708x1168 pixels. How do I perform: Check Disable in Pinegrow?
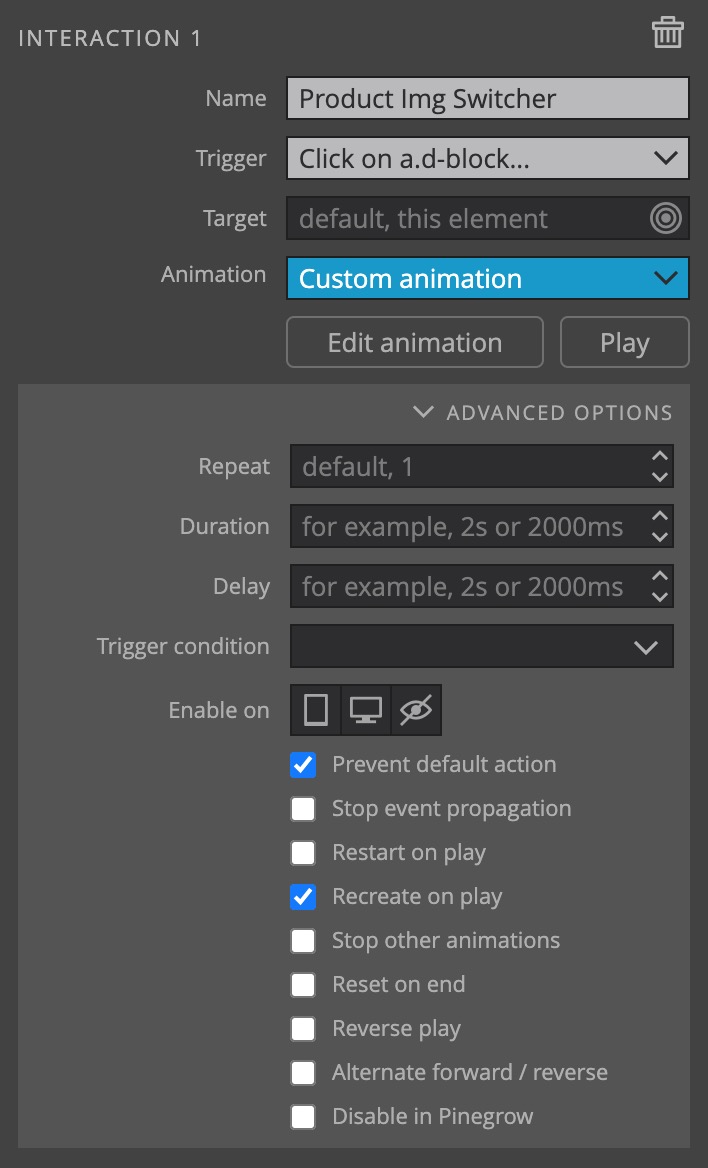pyautogui.click(x=303, y=1117)
